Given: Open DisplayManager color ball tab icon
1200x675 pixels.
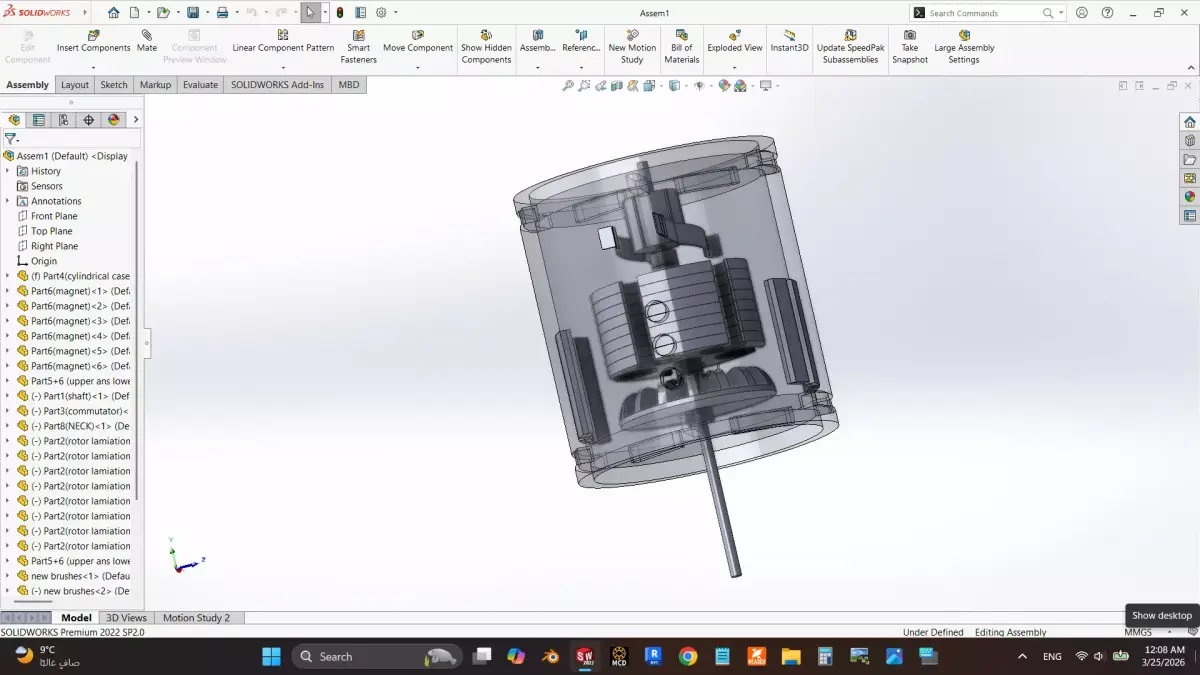Looking at the screenshot, I should tap(114, 120).
